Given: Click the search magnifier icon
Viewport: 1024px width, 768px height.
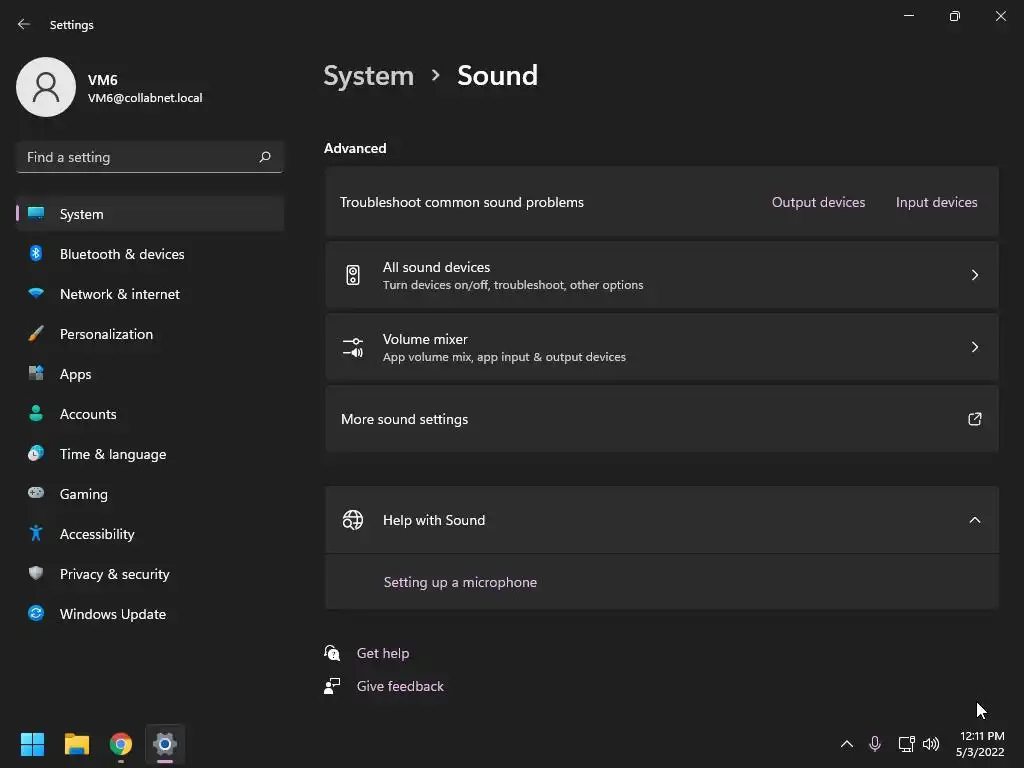Looking at the screenshot, I should pos(265,157).
